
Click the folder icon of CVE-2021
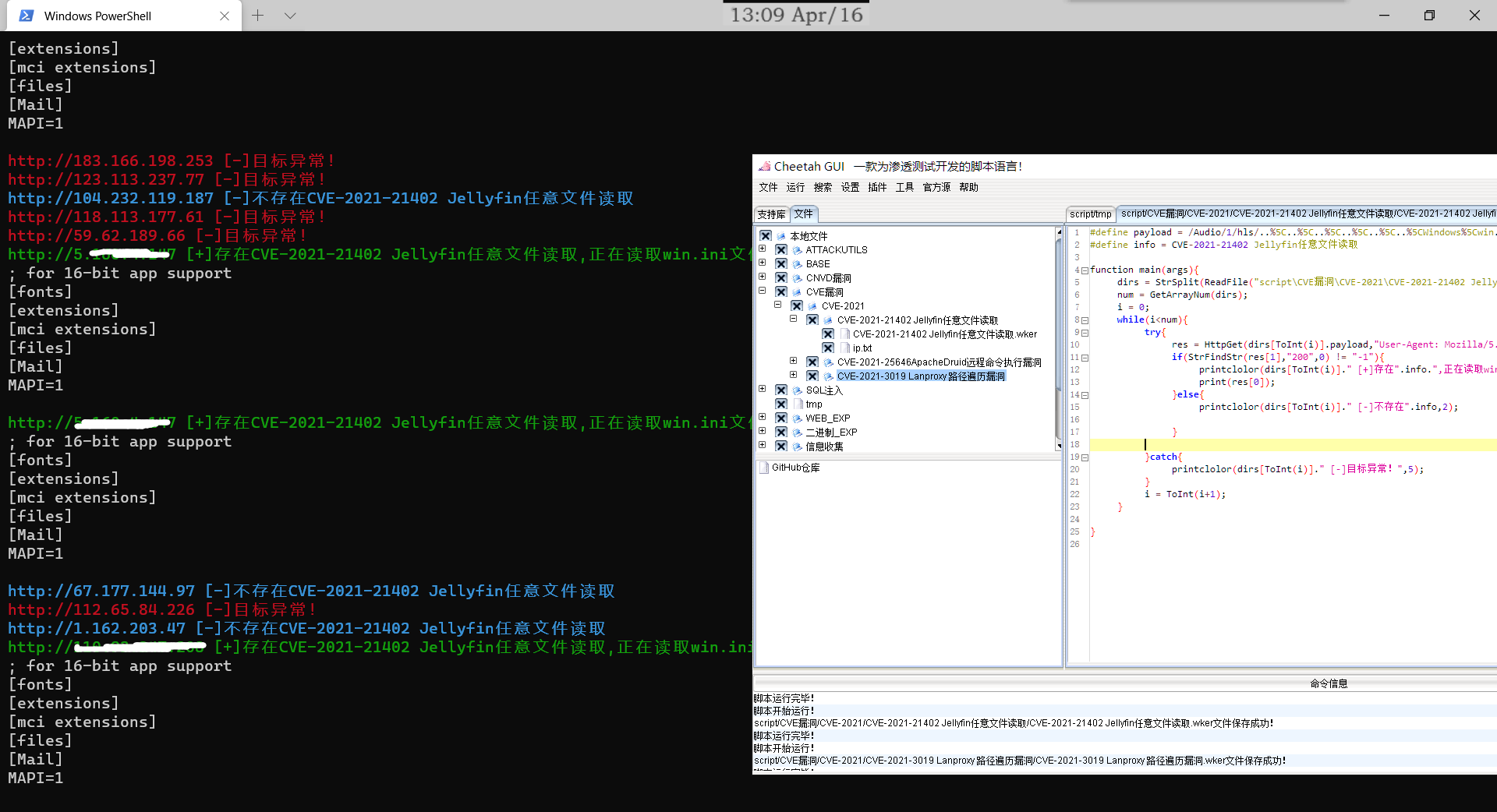[813, 306]
